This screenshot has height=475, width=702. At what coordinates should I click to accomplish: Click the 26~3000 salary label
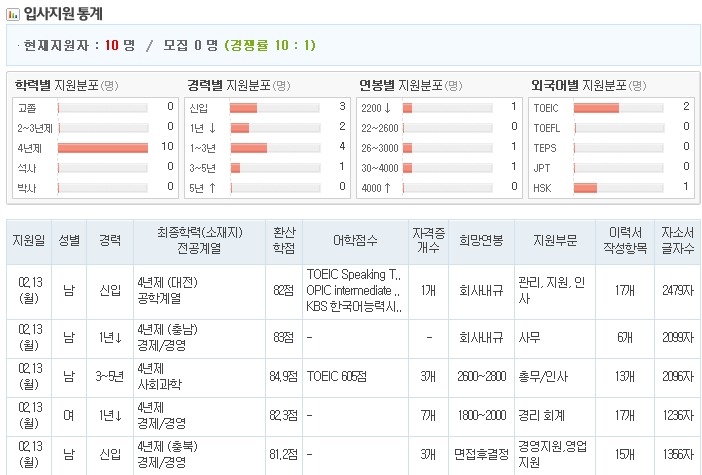coord(380,148)
